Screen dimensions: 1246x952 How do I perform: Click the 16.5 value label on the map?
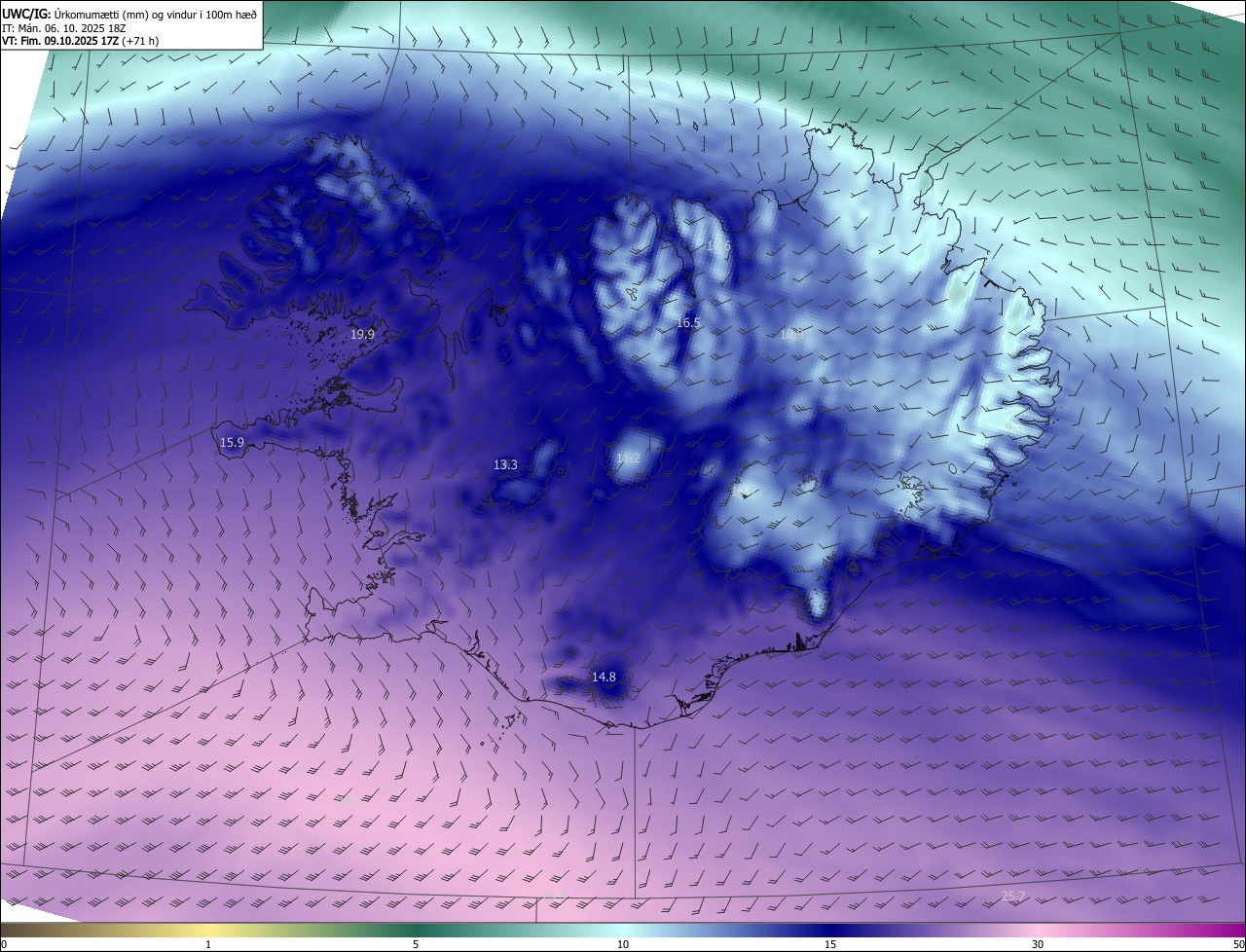(688, 322)
